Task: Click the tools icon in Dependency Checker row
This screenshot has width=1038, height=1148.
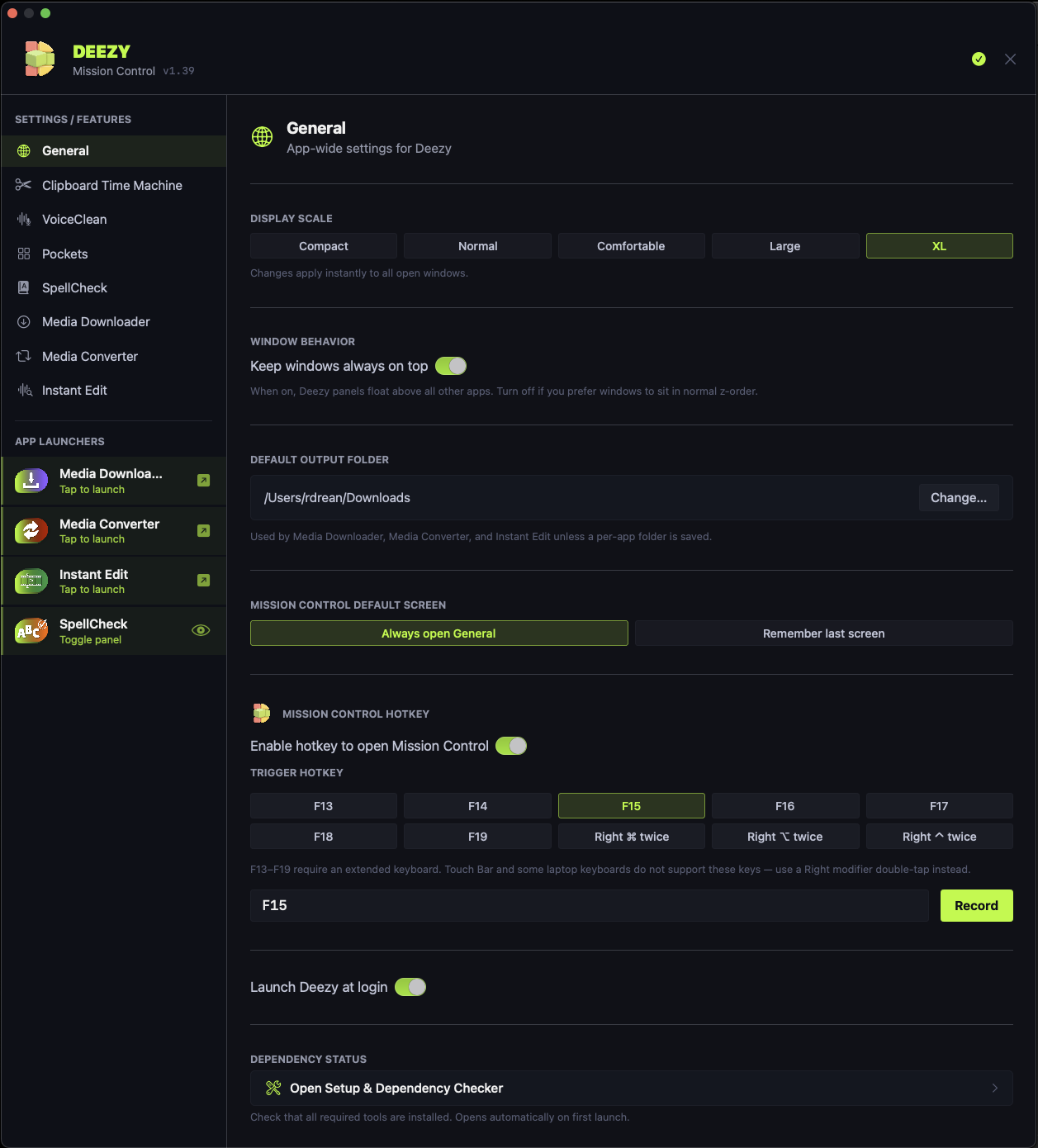Action: (x=273, y=1088)
